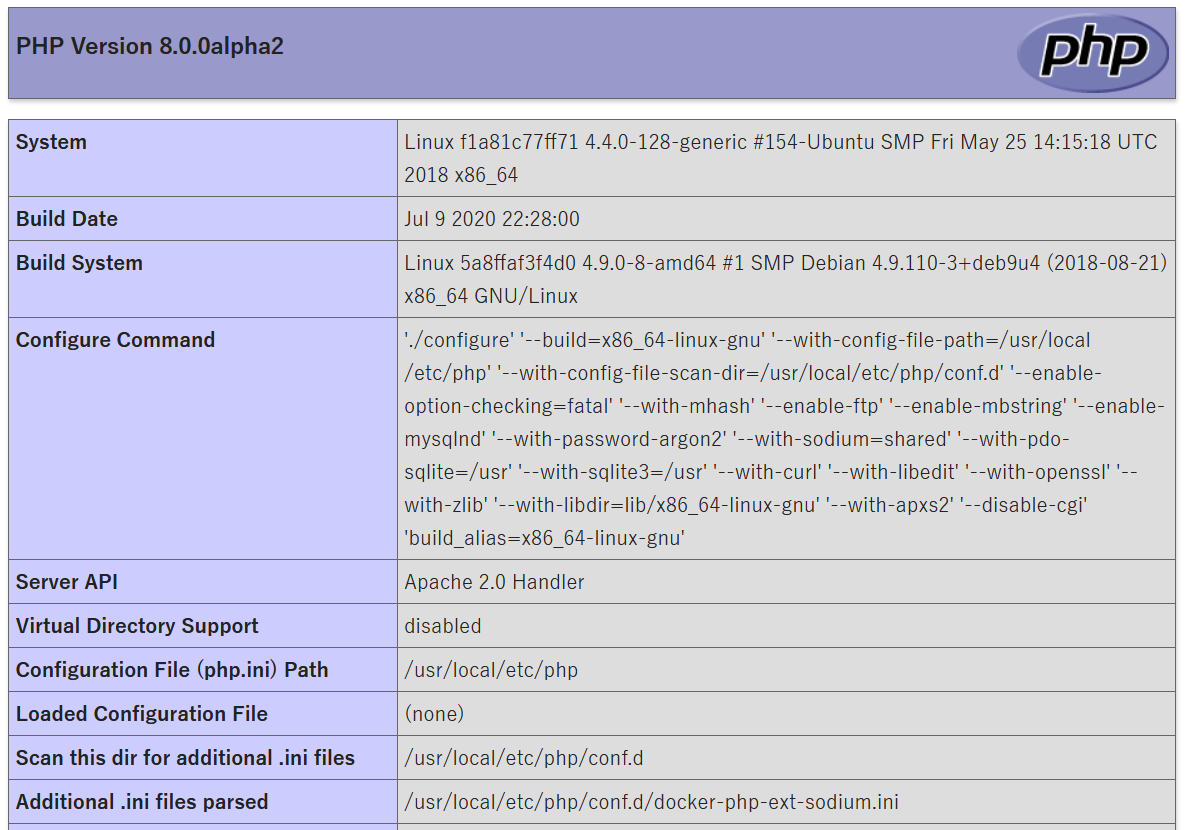The width and height of the screenshot is (1186, 830).
Task: Click the '(none)' value
Action: 434,714
